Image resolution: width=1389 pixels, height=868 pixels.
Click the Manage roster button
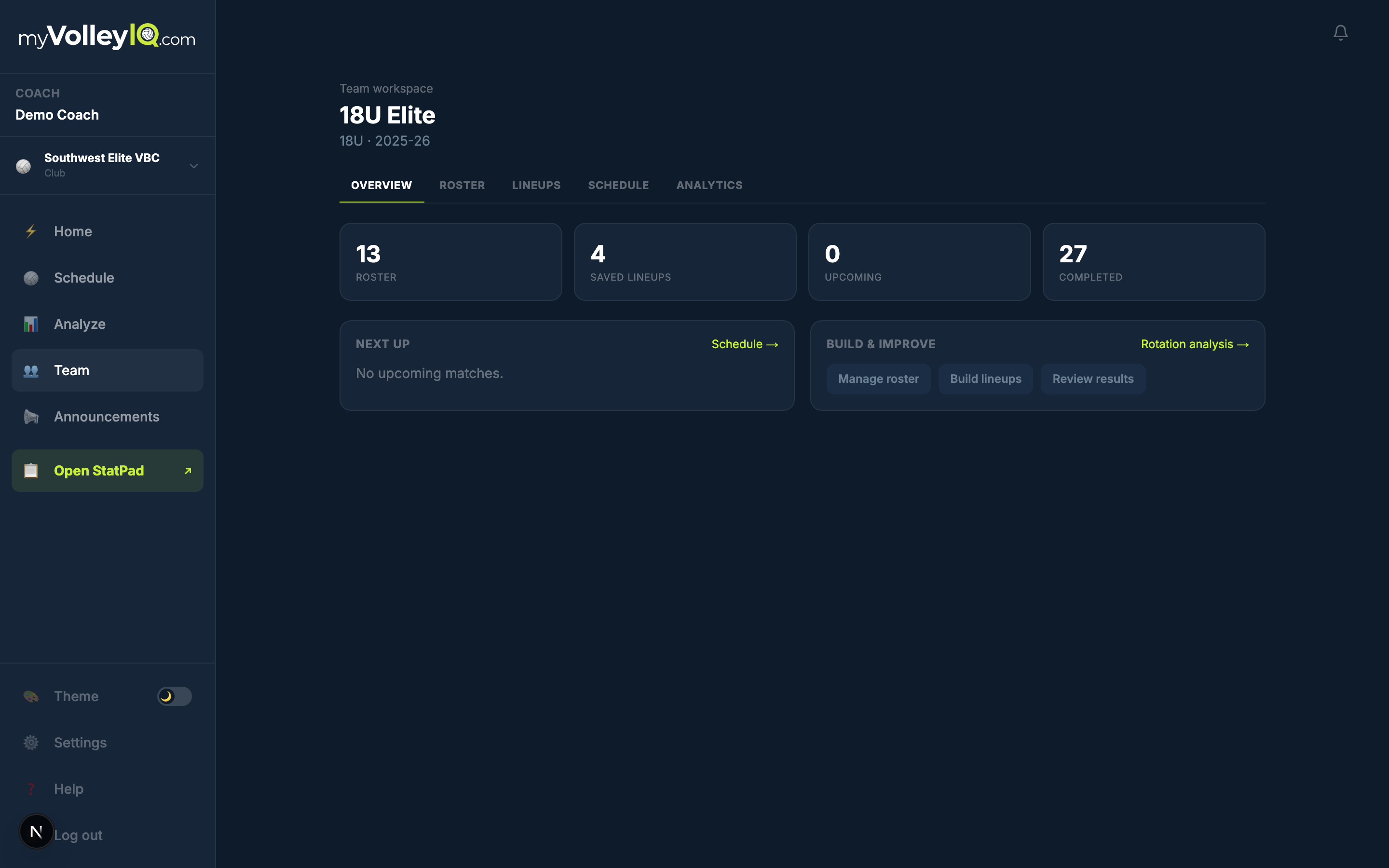[x=878, y=379]
